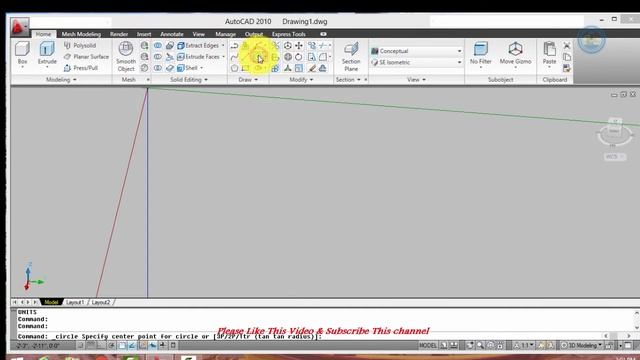This screenshot has height=360, width=640.
Task: Click the ViewCube in the drawing area
Action: pos(615,134)
